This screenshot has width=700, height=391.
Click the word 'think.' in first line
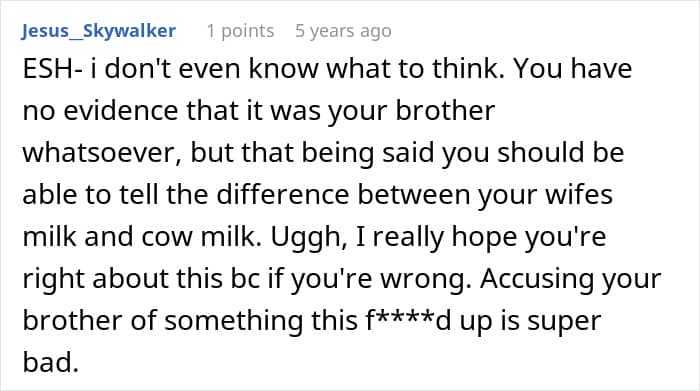(468, 69)
